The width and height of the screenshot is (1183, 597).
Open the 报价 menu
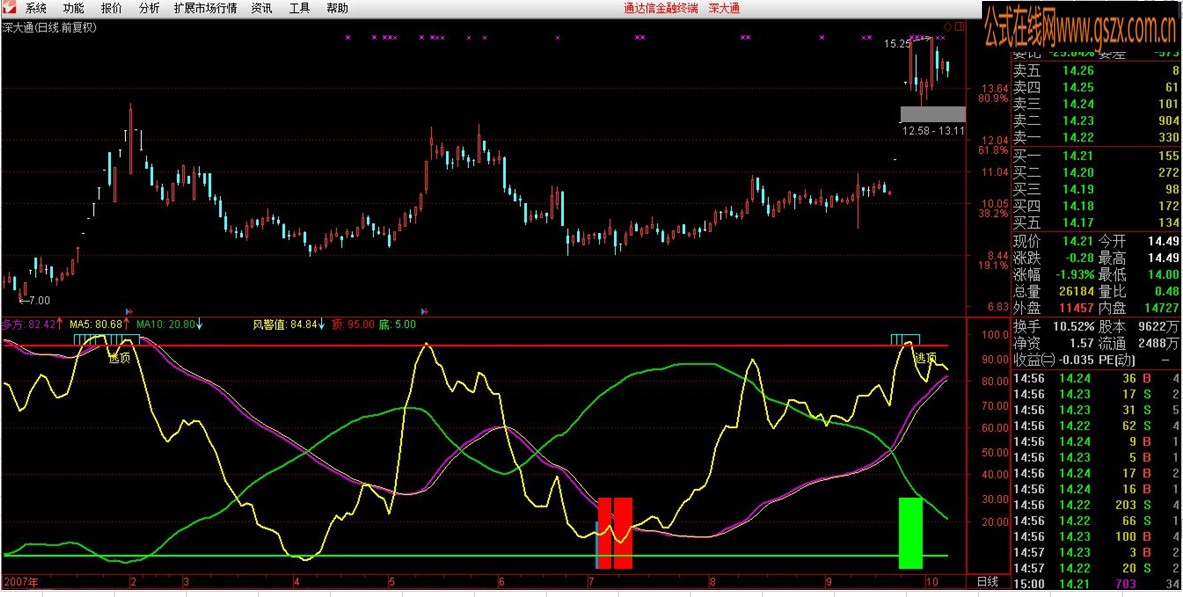click(x=111, y=9)
